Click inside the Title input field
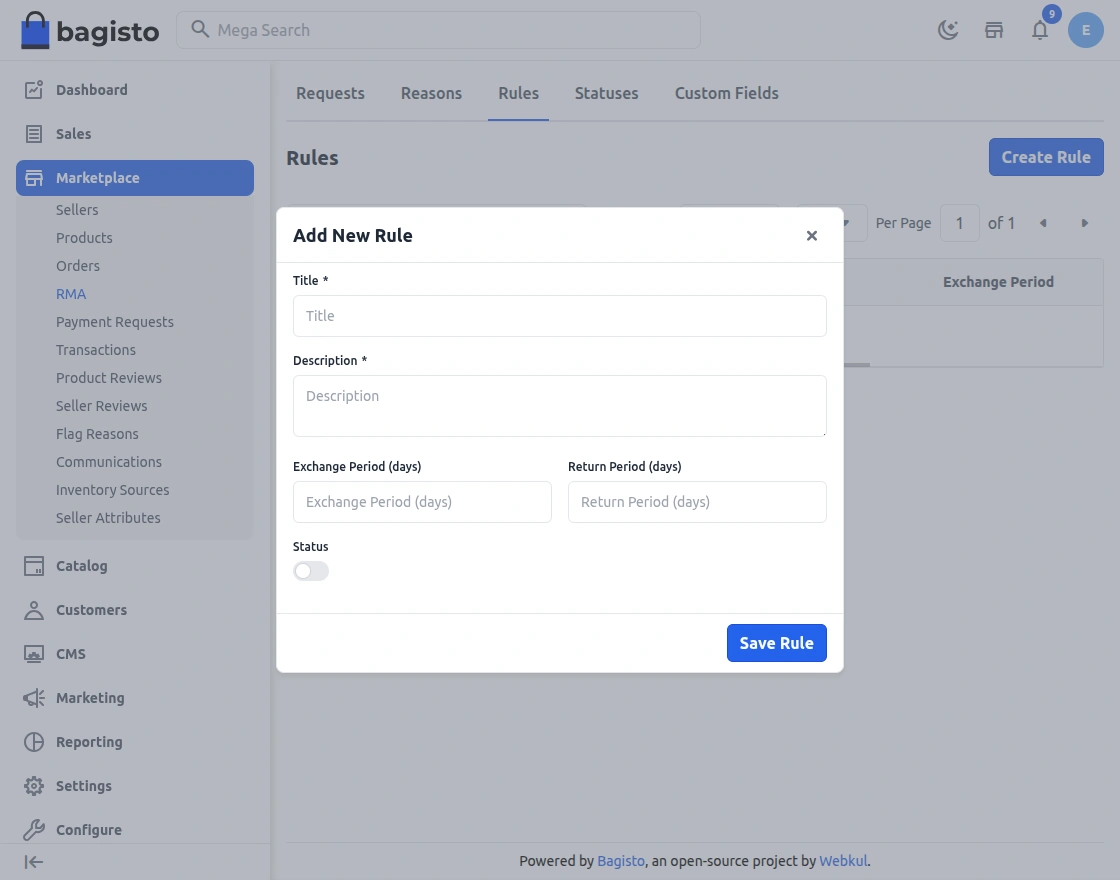The width and height of the screenshot is (1120, 880). point(560,316)
